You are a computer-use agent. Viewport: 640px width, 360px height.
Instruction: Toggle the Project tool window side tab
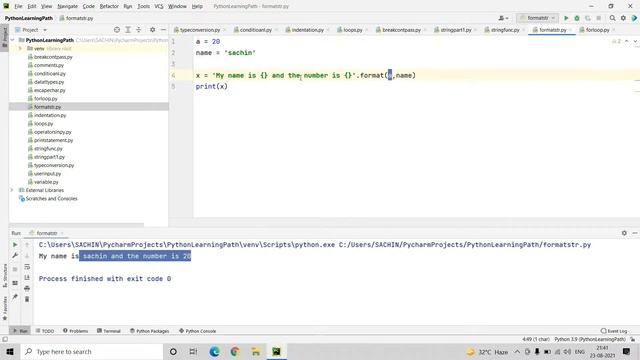[4, 36]
